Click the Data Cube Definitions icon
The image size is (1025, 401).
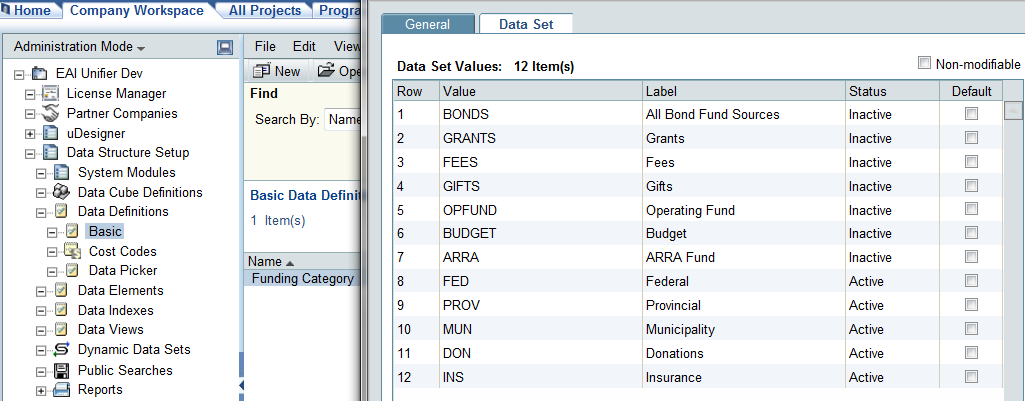coord(61,192)
